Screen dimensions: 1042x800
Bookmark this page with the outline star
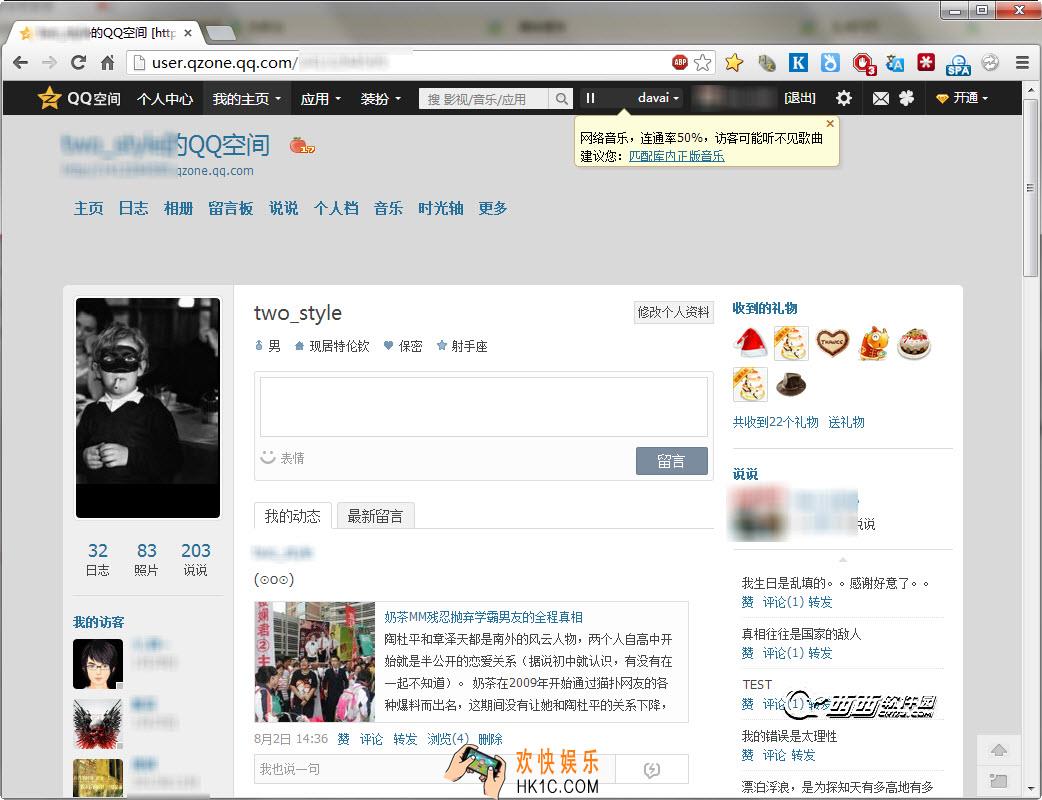[702, 62]
